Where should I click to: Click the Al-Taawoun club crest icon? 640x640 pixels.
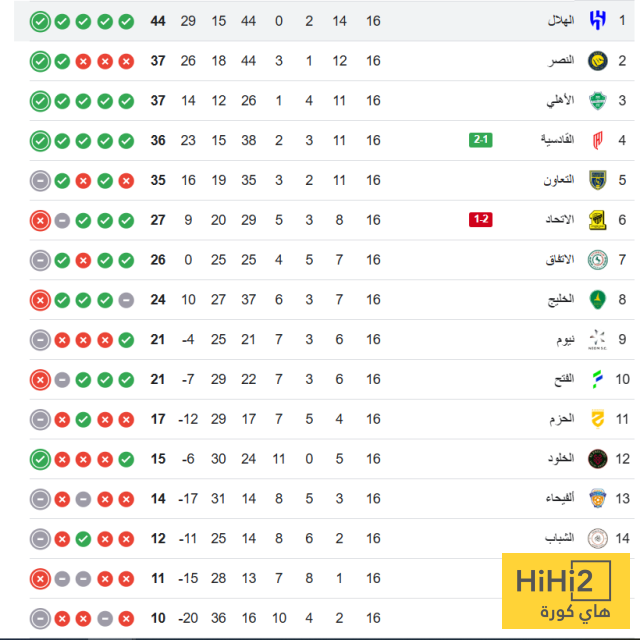(597, 180)
